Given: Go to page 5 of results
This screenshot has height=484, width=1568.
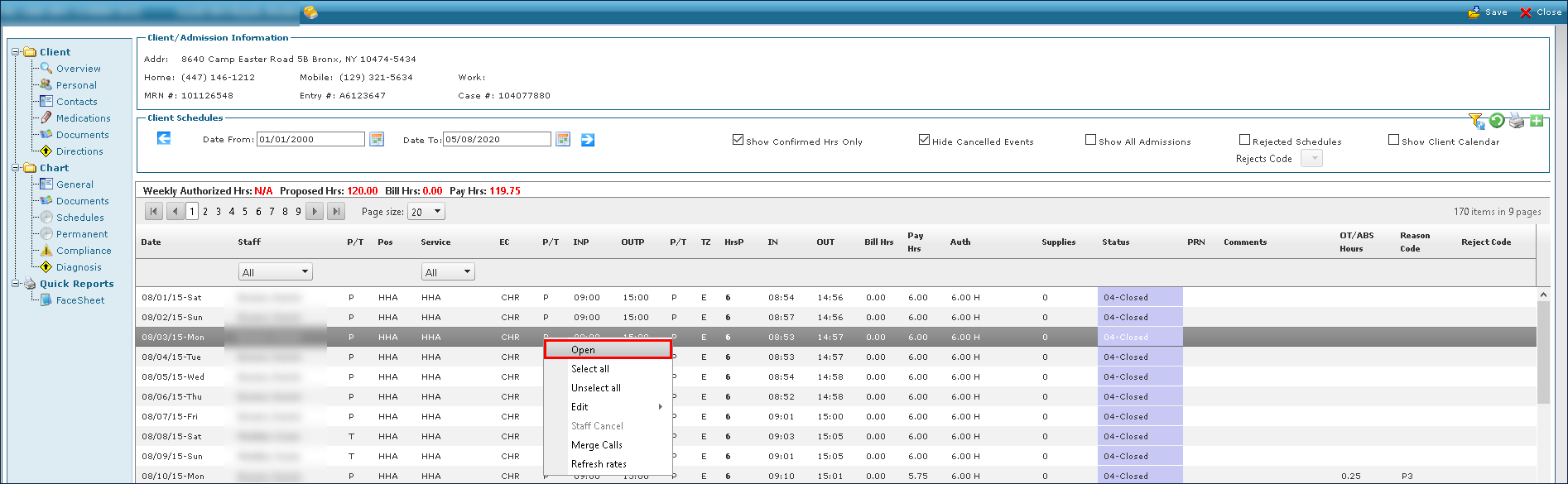Looking at the screenshot, I should click(x=245, y=212).
